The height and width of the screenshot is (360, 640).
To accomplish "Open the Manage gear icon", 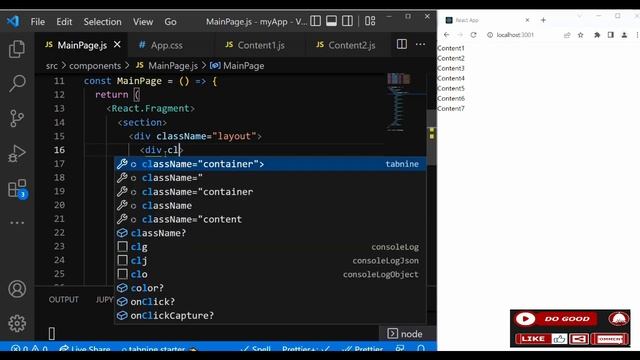I will 17,323.
